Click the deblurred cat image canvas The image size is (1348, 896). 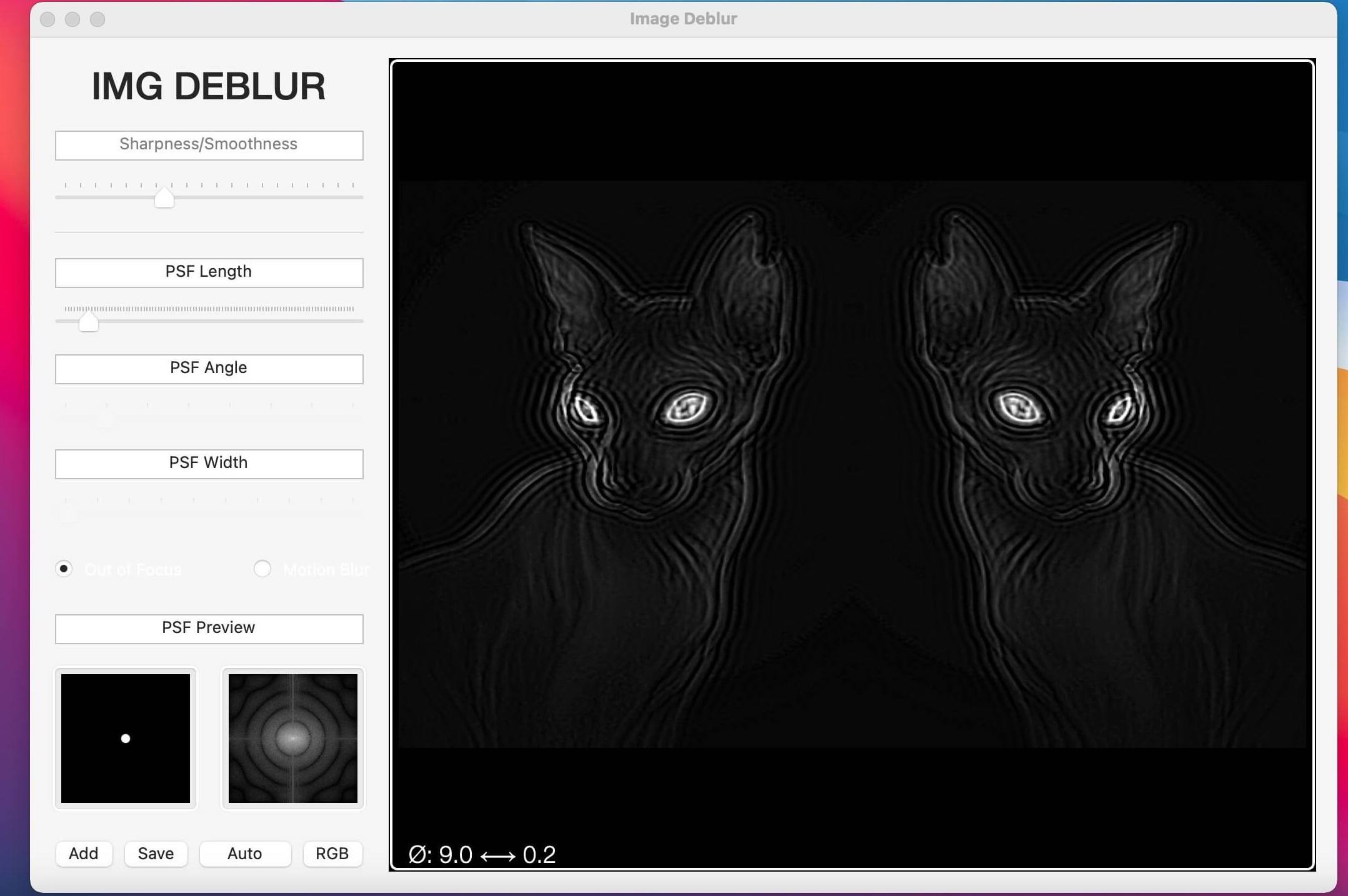point(852,464)
